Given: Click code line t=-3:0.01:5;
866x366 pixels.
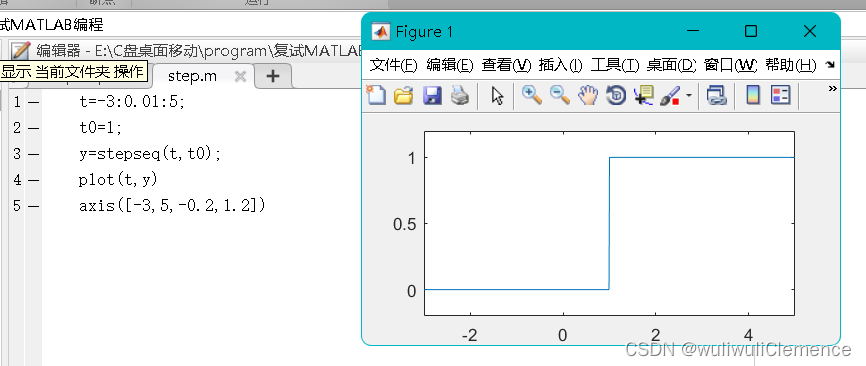Looking at the screenshot, I should point(131,102).
